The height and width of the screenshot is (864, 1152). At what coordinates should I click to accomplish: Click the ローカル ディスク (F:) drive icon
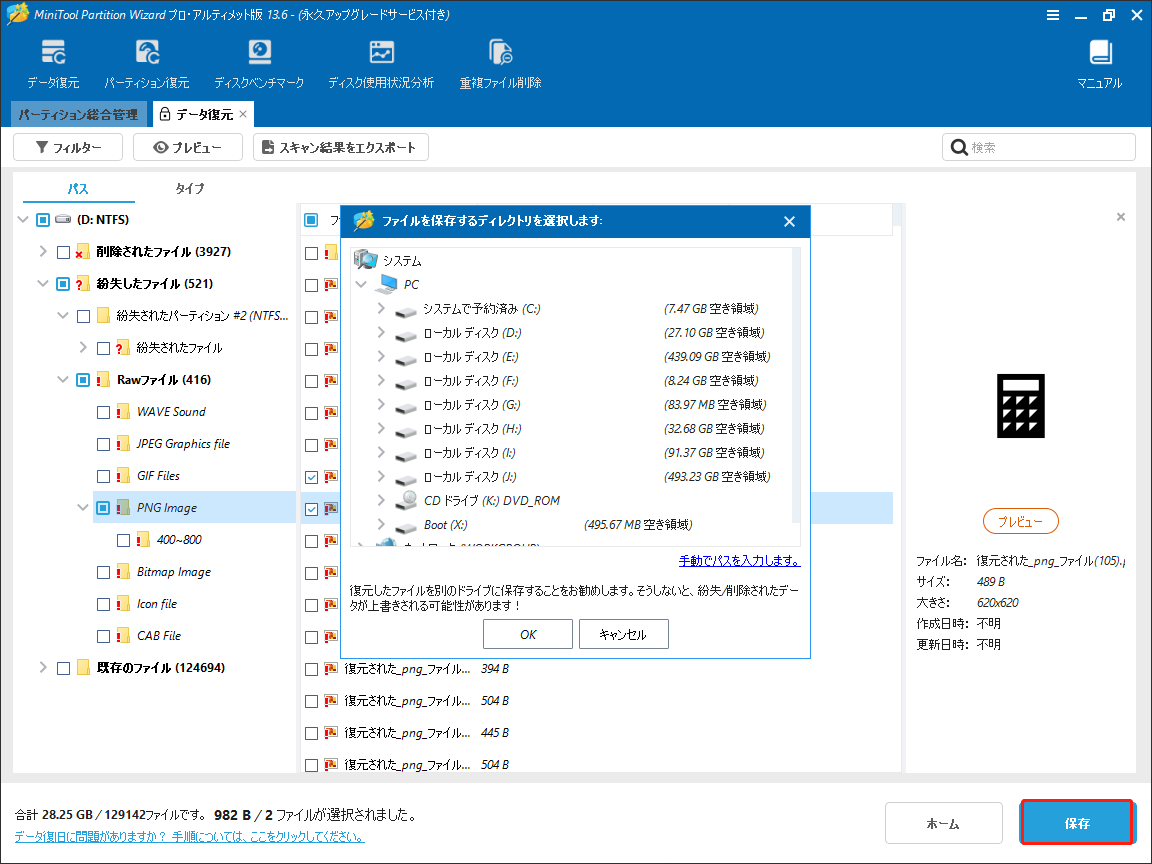tap(406, 383)
